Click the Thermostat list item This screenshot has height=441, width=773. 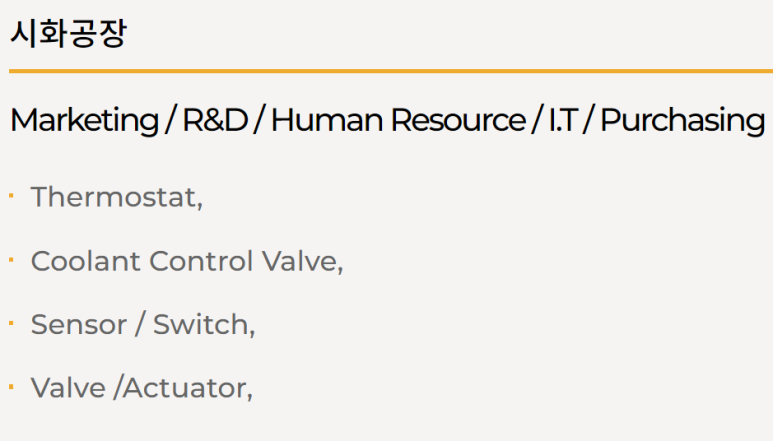tap(117, 197)
